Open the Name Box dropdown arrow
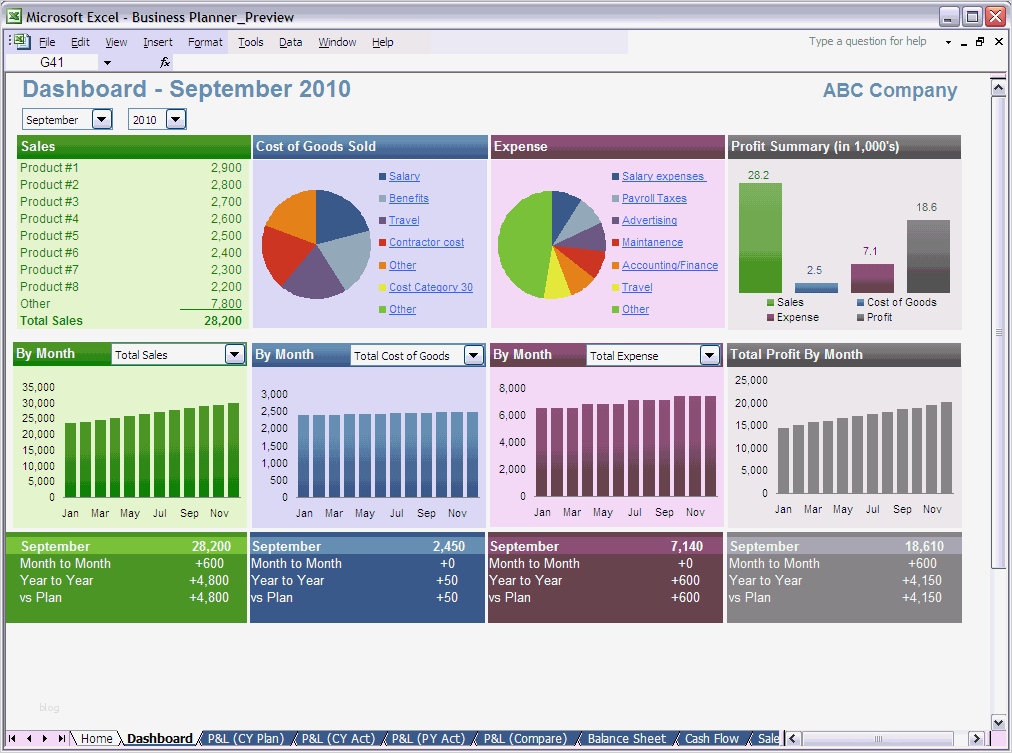Screen dimensions: 1012x753 click(x=107, y=62)
